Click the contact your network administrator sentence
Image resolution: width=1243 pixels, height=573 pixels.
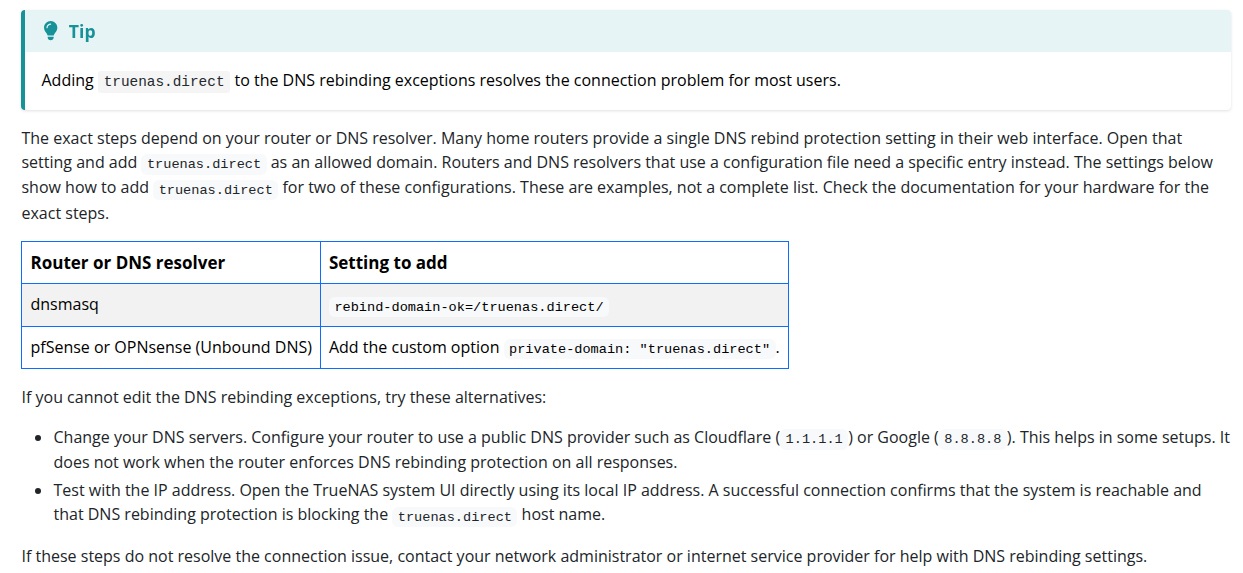(x=584, y=556)
